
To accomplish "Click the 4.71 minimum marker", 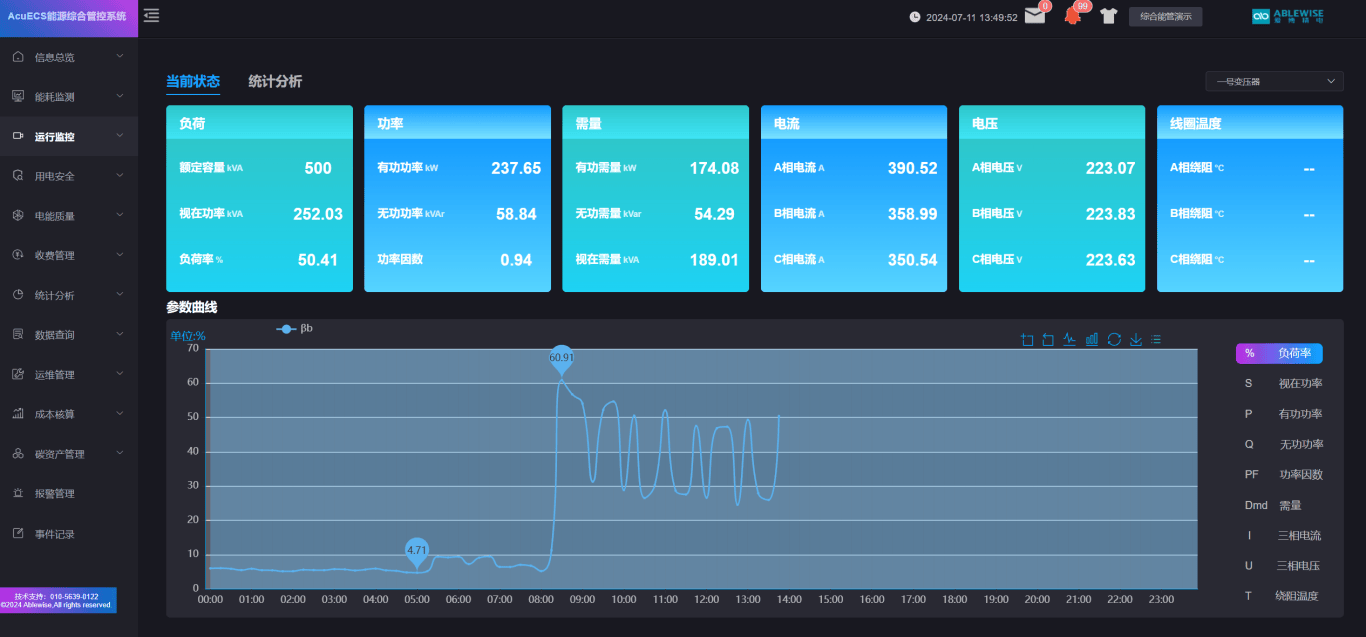I will click(417, 551).
